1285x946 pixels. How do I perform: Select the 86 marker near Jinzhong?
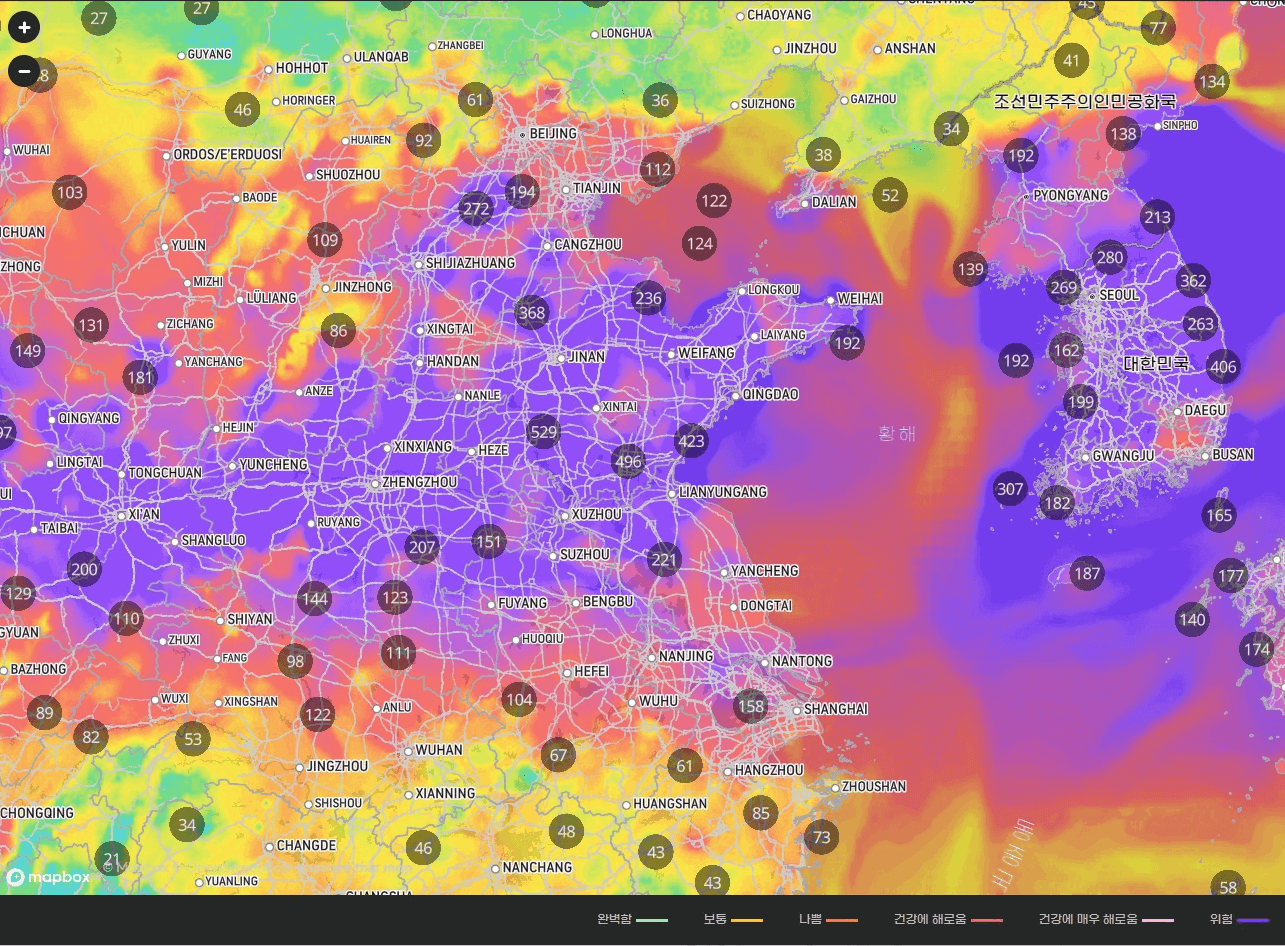(338, 331)
